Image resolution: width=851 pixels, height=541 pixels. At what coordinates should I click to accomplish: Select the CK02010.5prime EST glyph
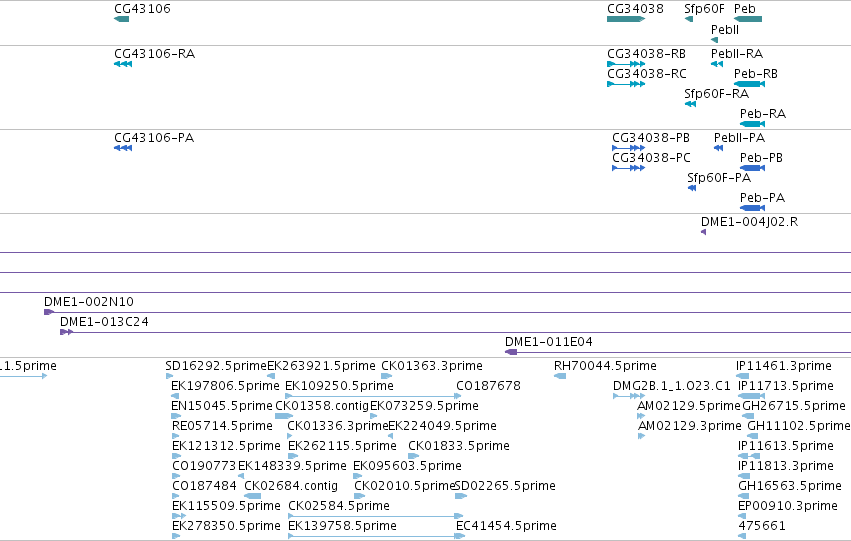359,497
